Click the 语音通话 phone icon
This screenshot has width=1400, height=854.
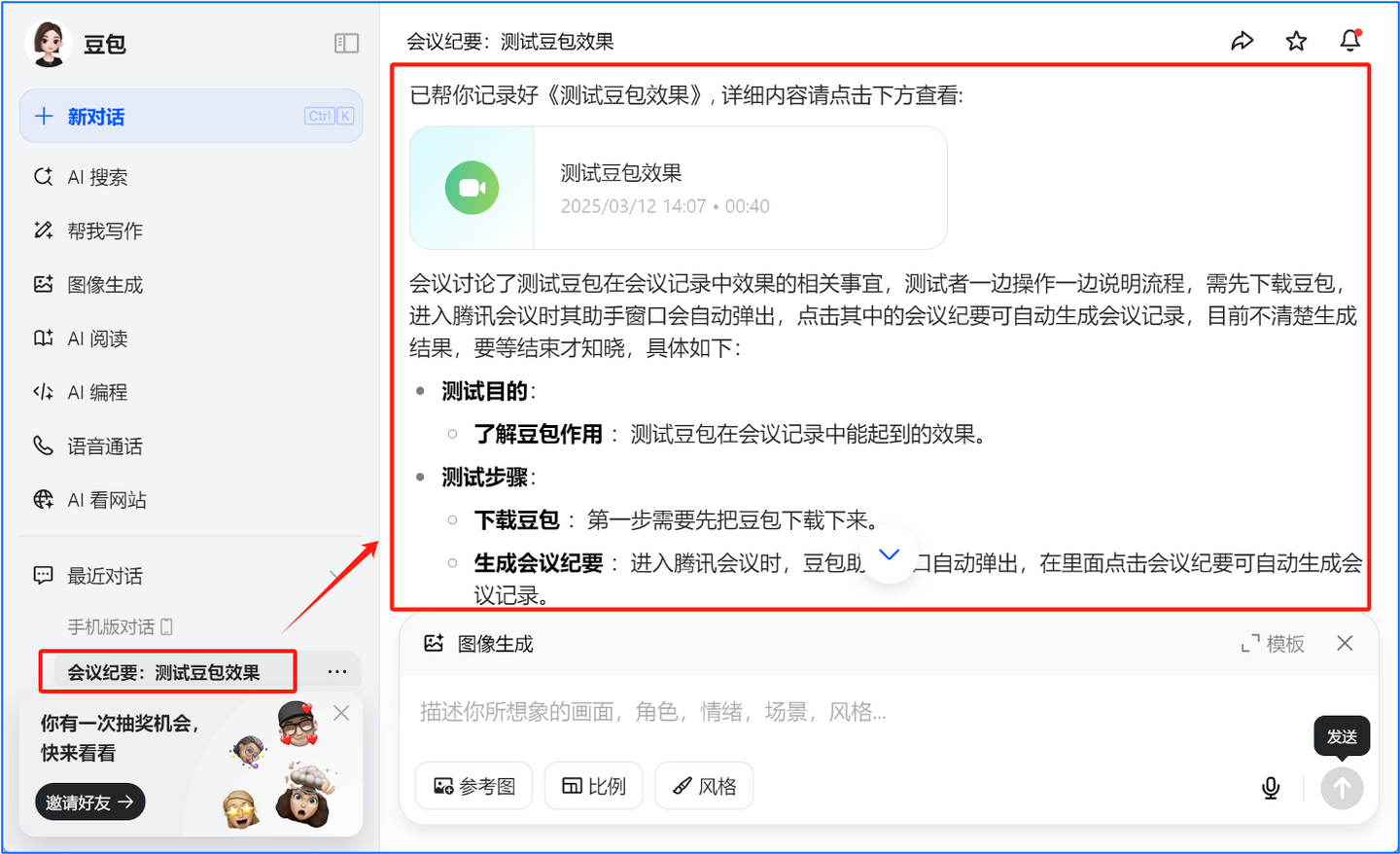coord(43,445)
